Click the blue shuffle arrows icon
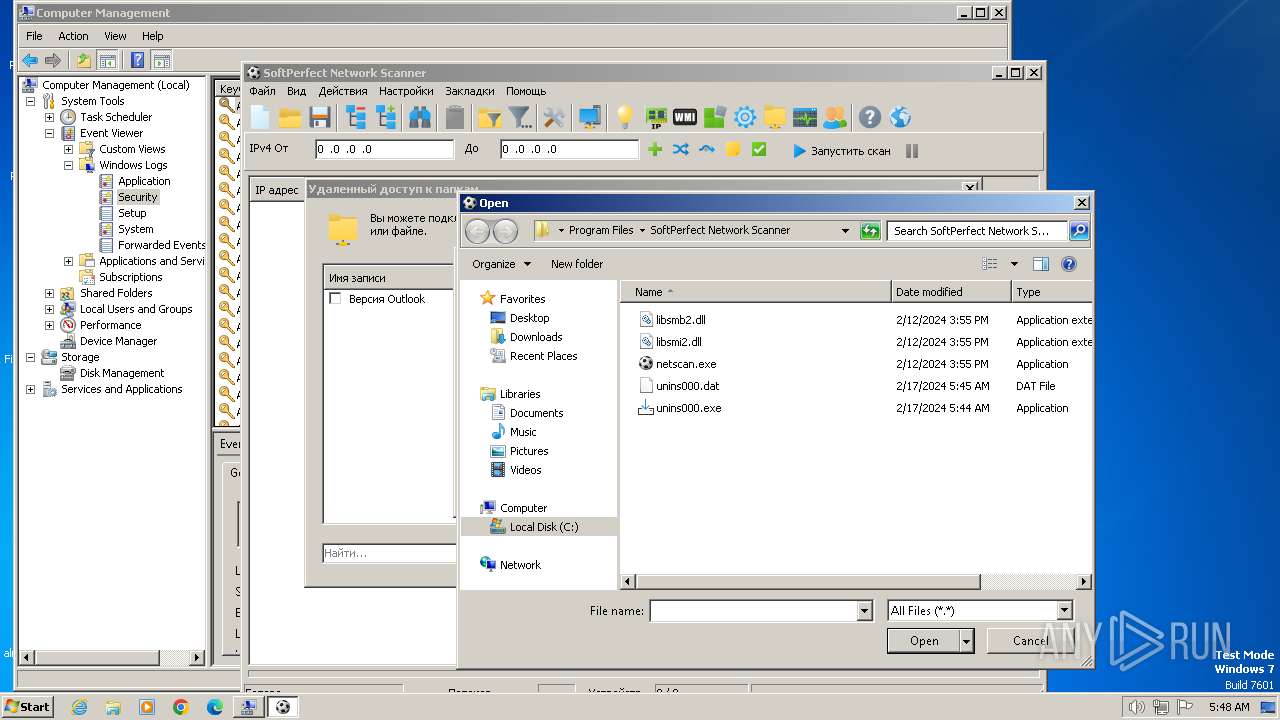The height and width of the screenshot is (720, 1280). pyautogui.click(x=681, y=150)
